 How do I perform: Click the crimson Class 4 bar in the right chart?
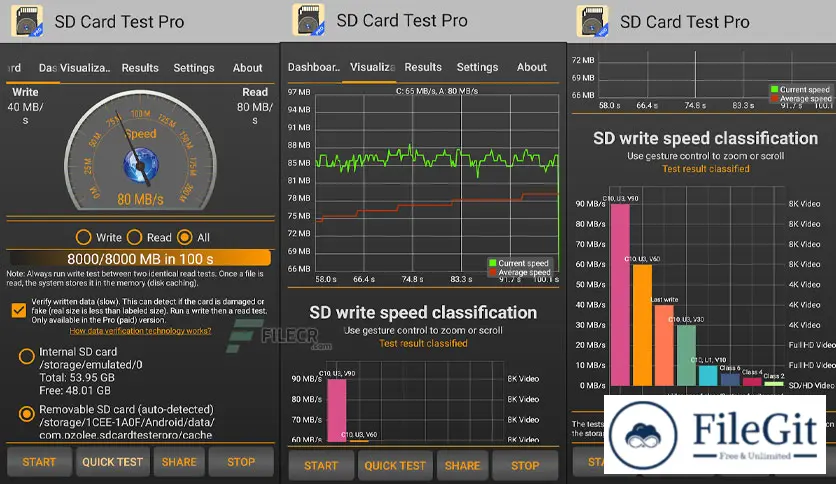point(752,382)
